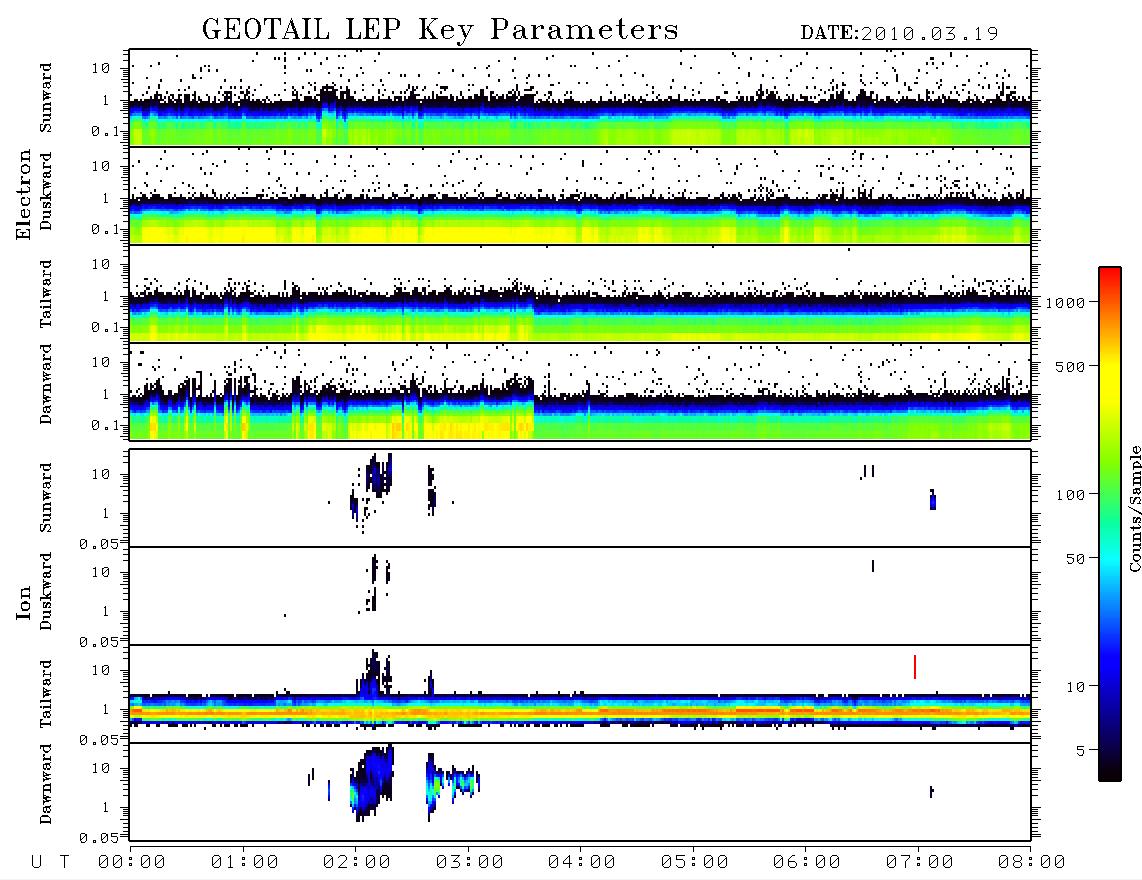The height and width of the screenshot is (880, 1142).
Task: Click the 500 colorbar tick label
Action: pos(1071,366)
